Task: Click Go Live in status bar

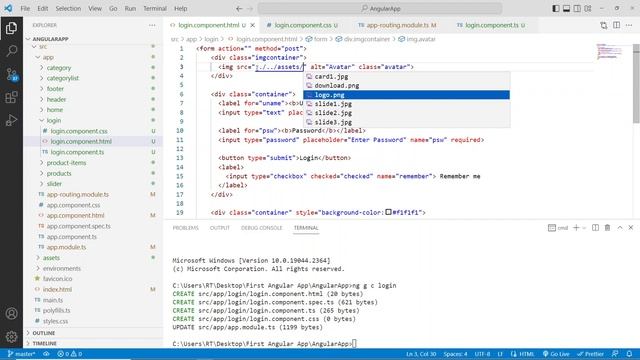Action: 556,354
